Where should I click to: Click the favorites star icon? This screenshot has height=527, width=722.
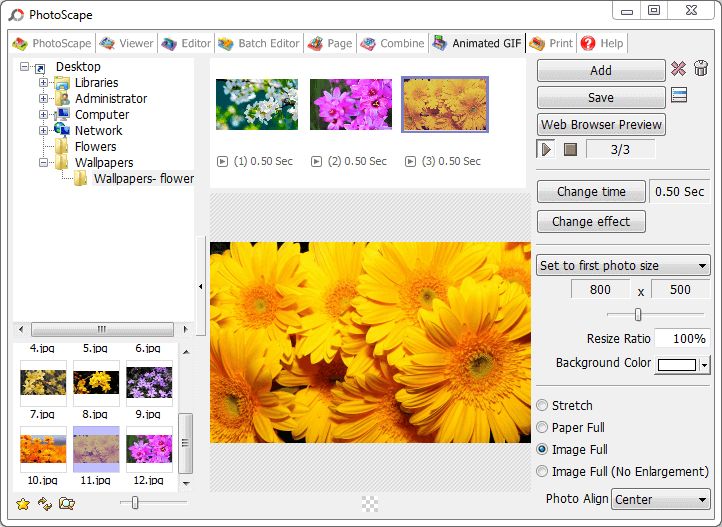[x=23, y=504]
